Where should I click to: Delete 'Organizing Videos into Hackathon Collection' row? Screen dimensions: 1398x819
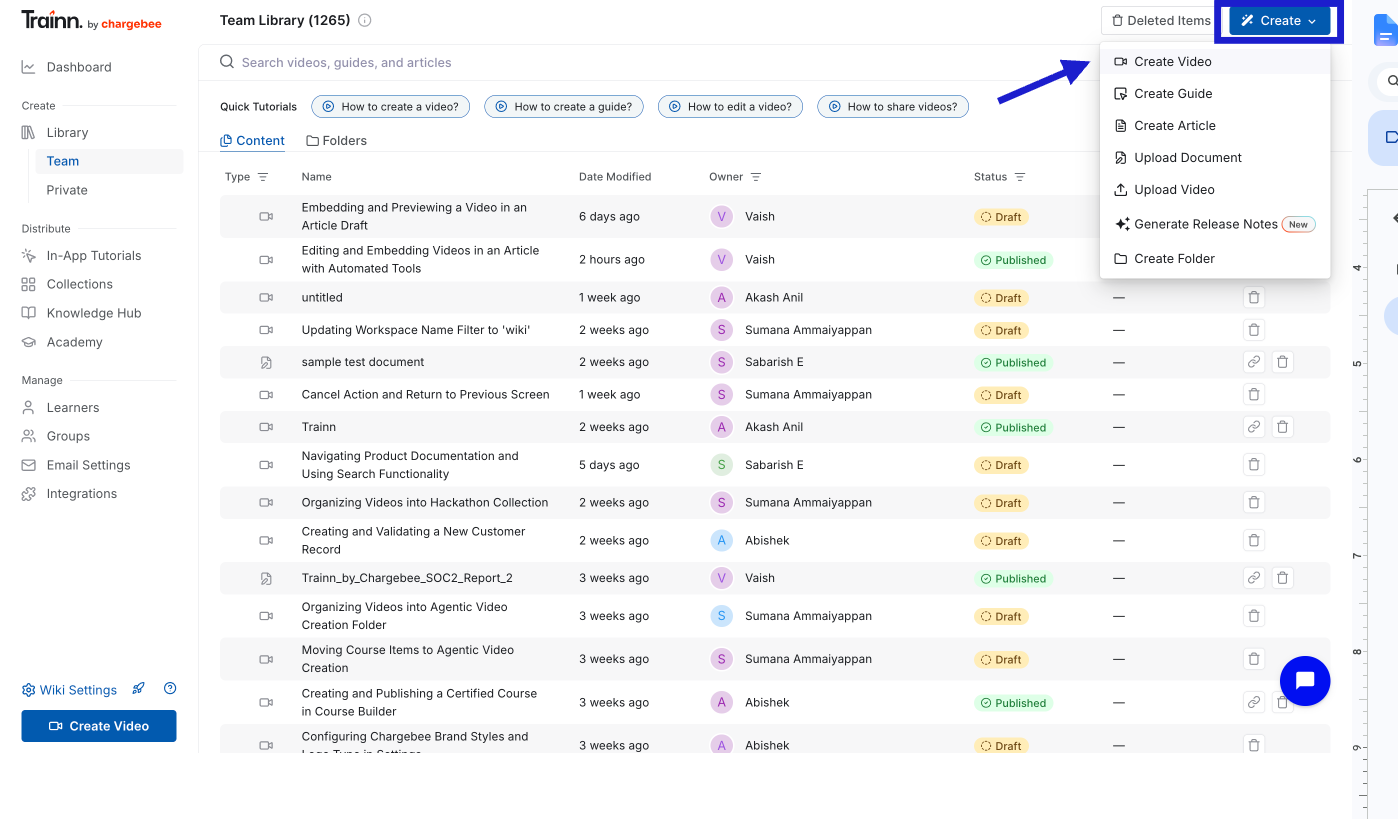coord(1254,503)
